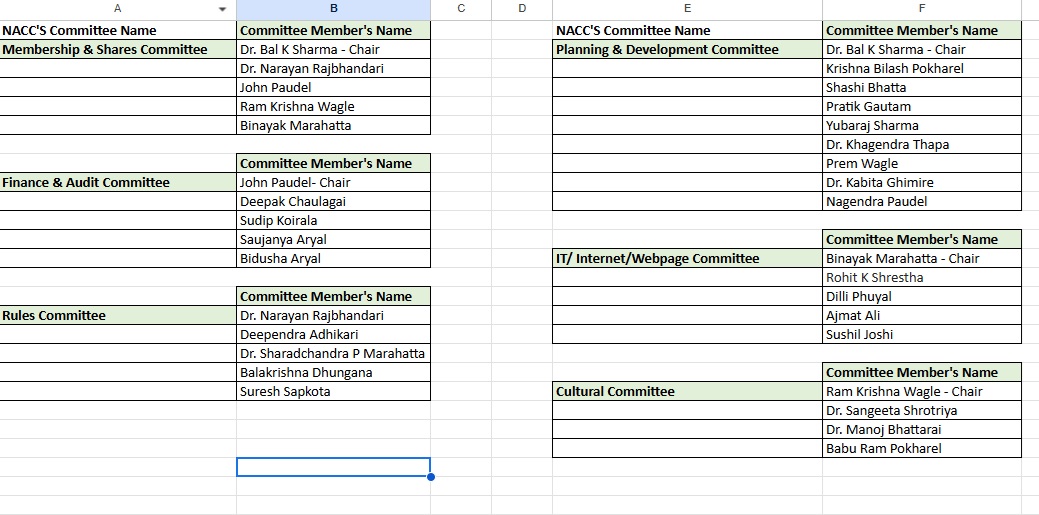Select the Dr. Kabita Ghimire cell

922,182
